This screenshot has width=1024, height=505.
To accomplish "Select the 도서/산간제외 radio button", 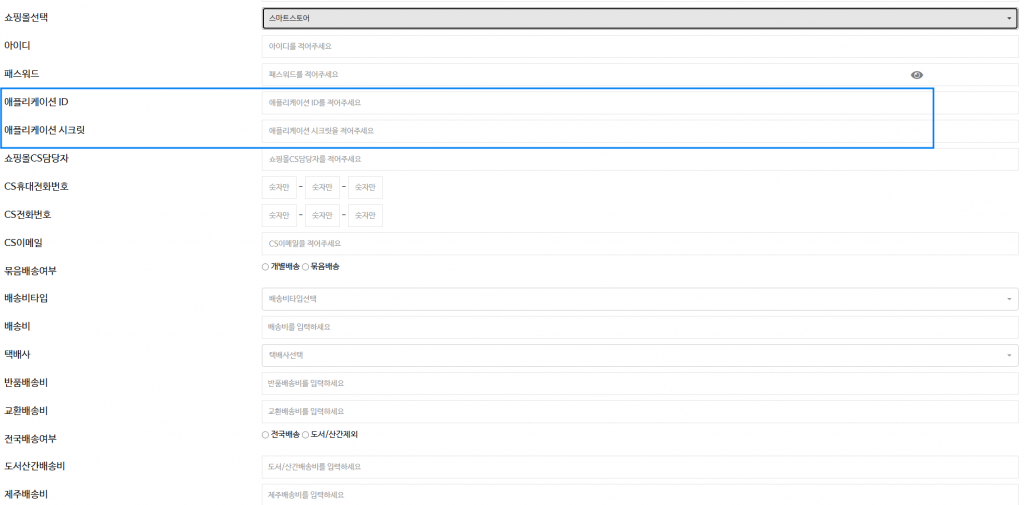I will click(x=305, y=434).
